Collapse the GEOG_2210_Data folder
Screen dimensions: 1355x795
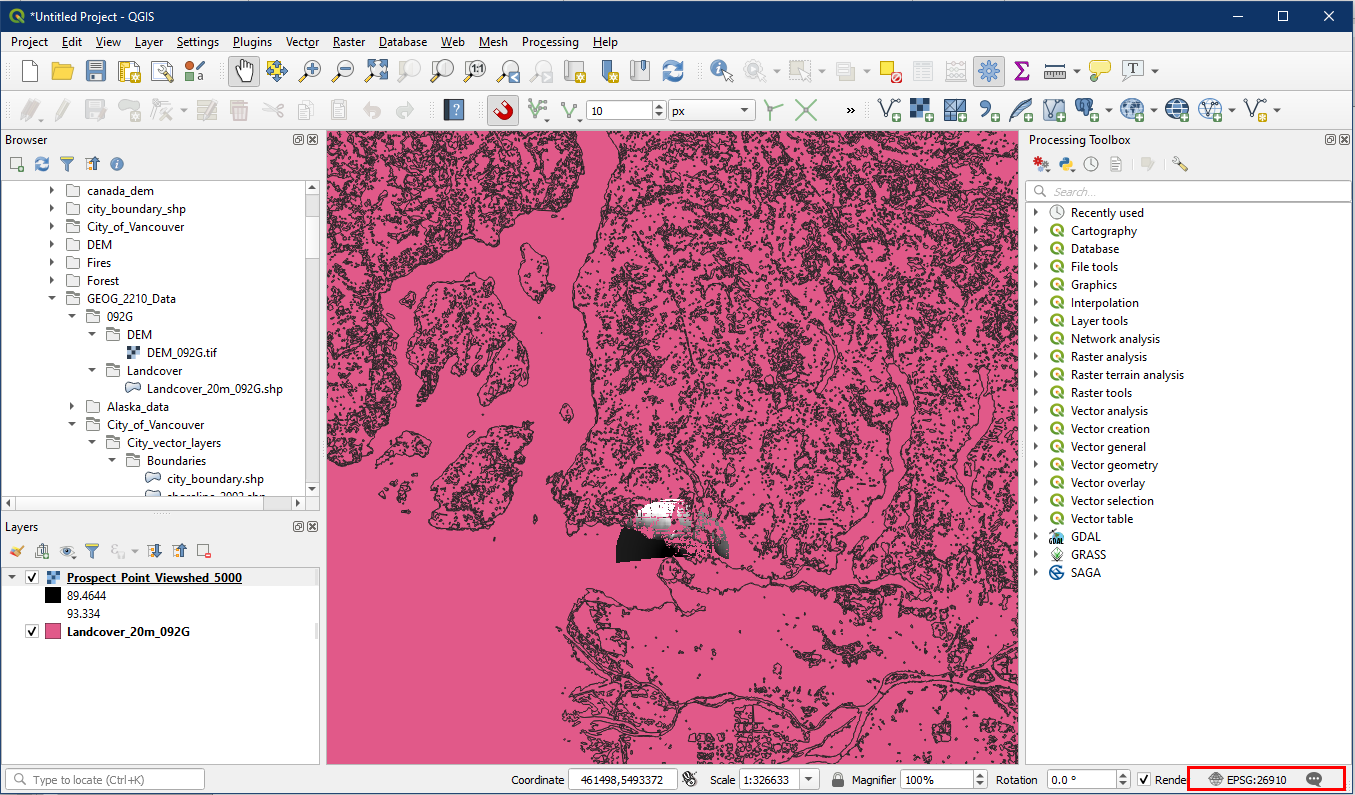pos(52,299)
